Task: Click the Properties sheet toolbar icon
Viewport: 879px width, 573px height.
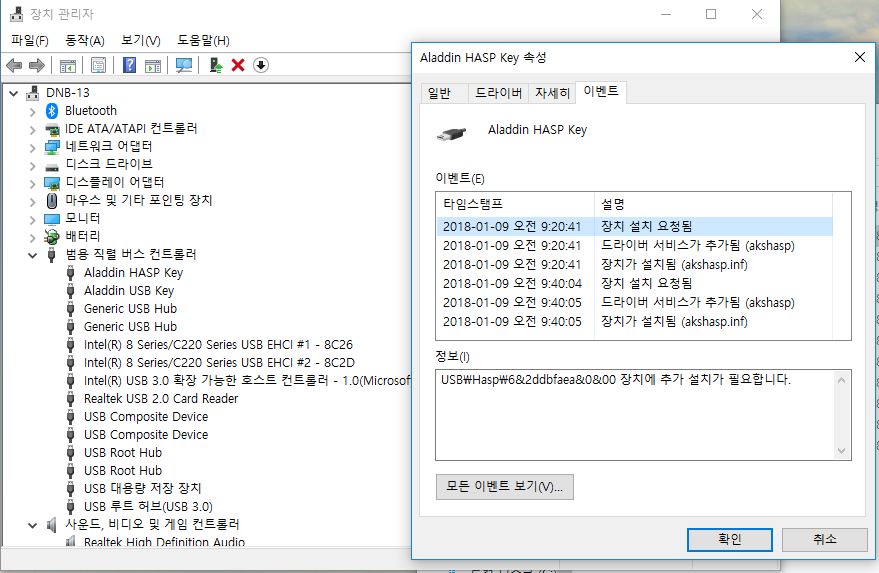Action: click(98, 65)
